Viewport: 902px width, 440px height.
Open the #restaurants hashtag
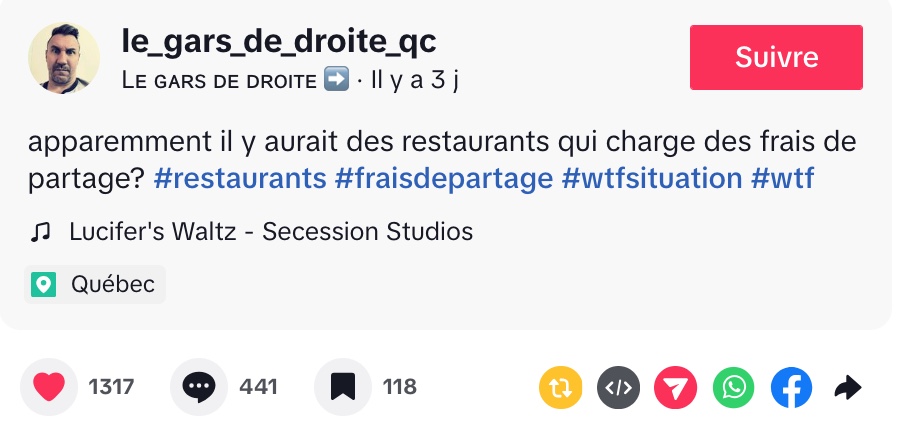pyautogui.click(x=240, y=179)
